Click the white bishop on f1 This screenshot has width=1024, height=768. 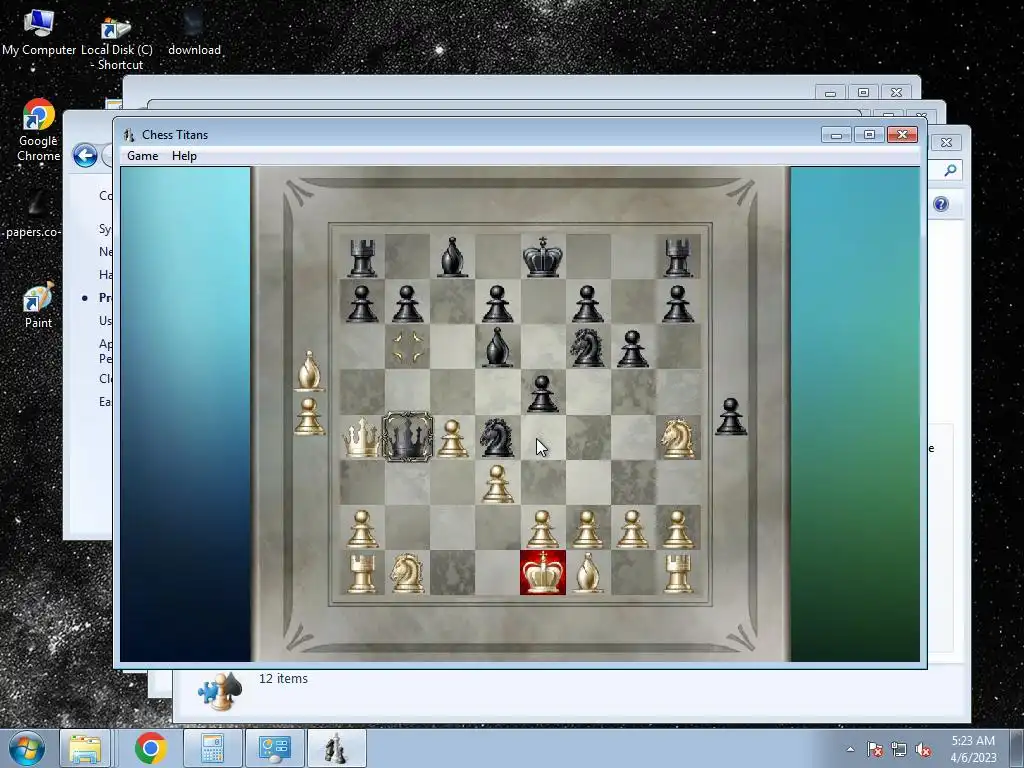coord(588,573)
